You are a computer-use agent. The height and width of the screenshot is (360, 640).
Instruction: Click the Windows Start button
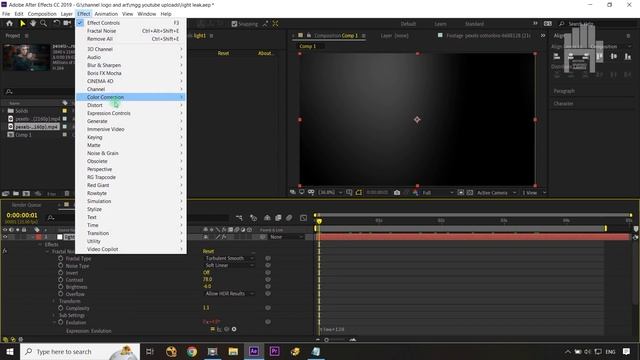point(9,351)
